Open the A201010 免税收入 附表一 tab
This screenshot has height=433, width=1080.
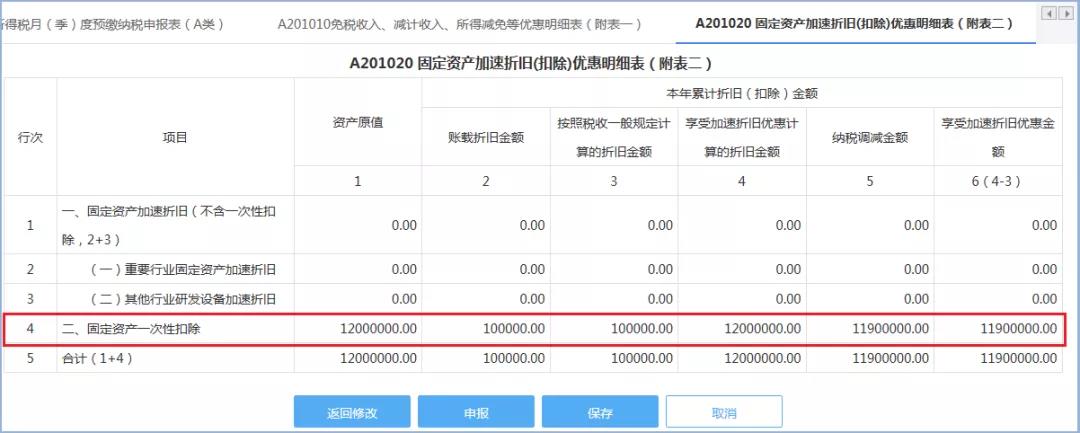460,24
